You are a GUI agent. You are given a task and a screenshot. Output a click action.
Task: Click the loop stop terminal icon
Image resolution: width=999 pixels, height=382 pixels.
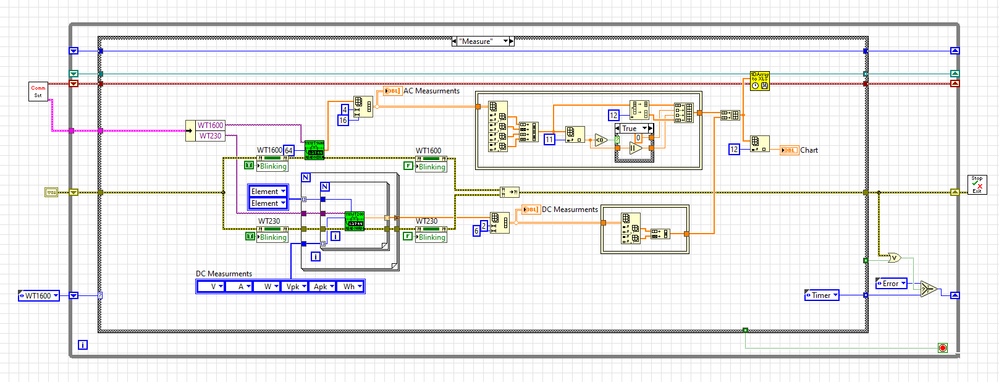point(942,348)
